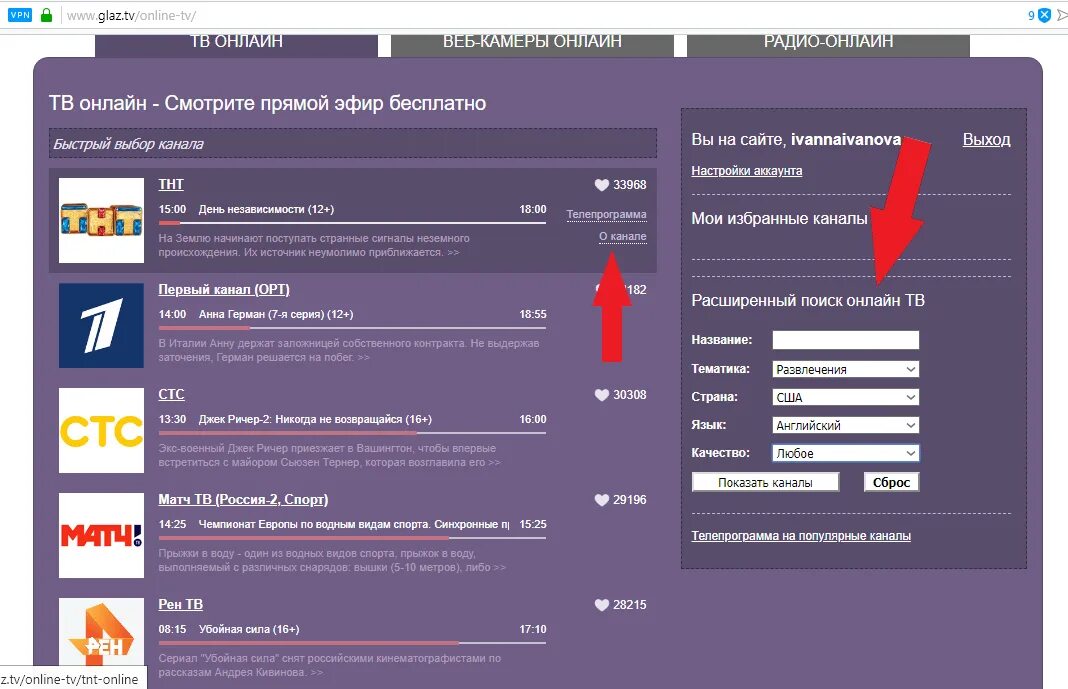This screenshot has height=689, width=1068.
Task: Click Выход logout link
Action: pyautogui.click(x=986, y=140)
